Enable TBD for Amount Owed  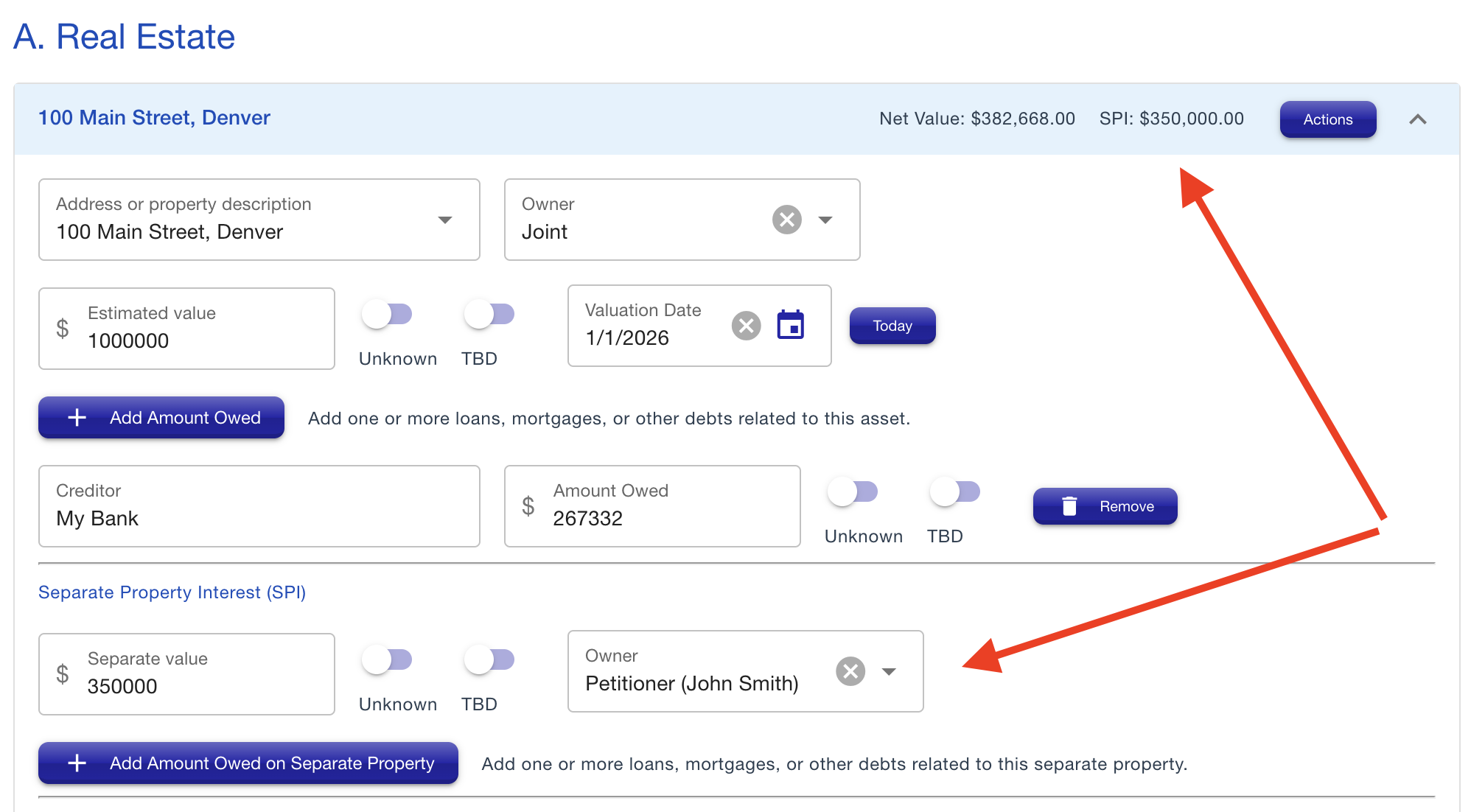955,492
